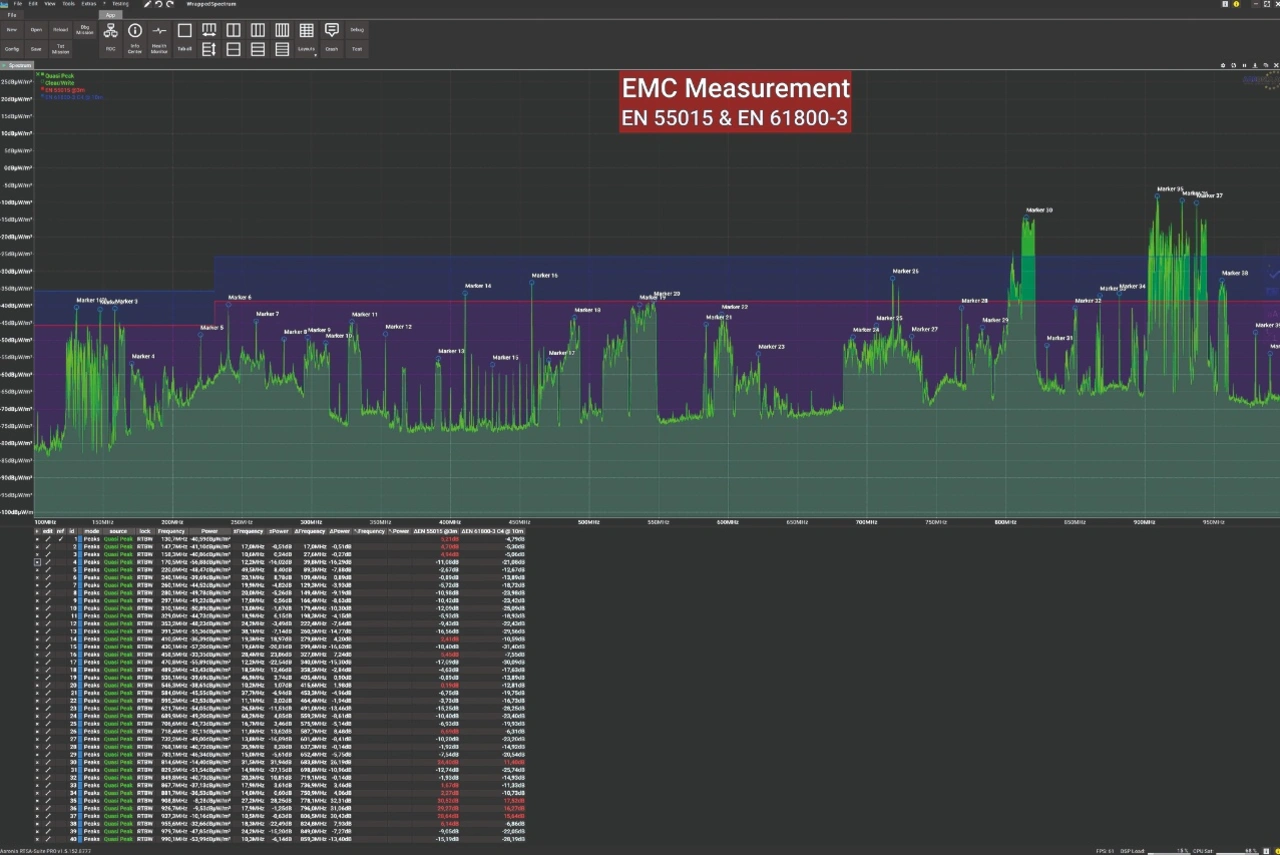Click the blue color swatch of marker 2
Screen dimensions: 1280x855
click(81, 547)
